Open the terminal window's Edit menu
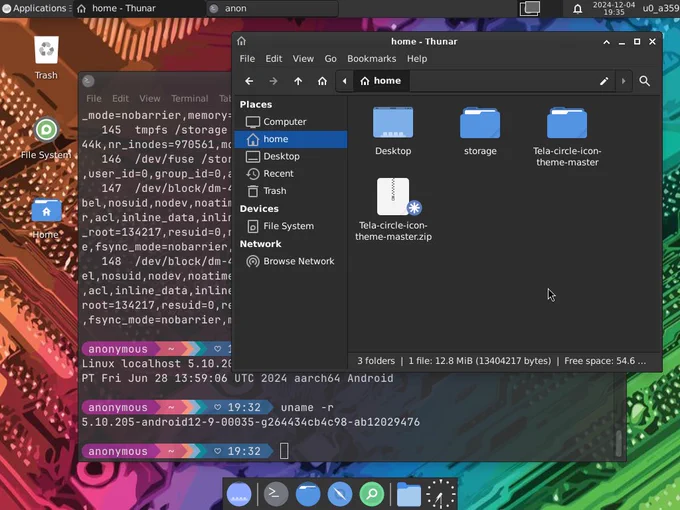 pos(120,98)
